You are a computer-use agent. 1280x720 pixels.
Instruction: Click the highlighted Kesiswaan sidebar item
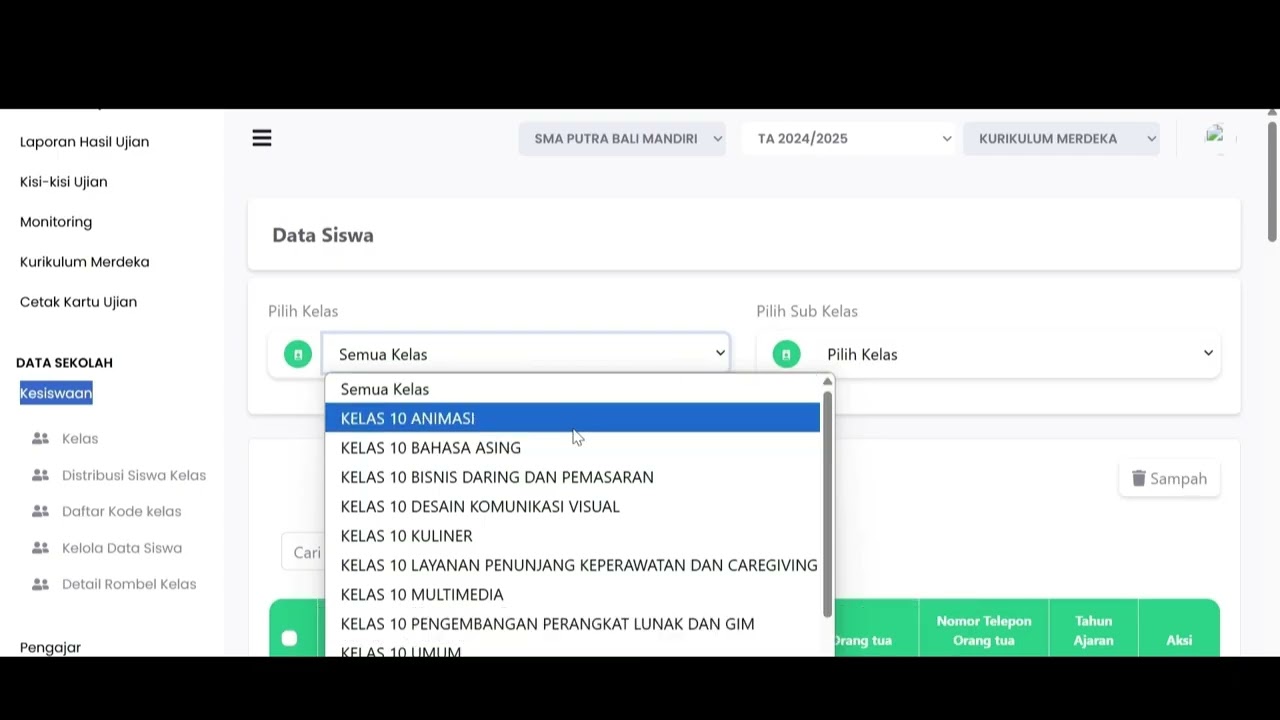pos(56,393)
